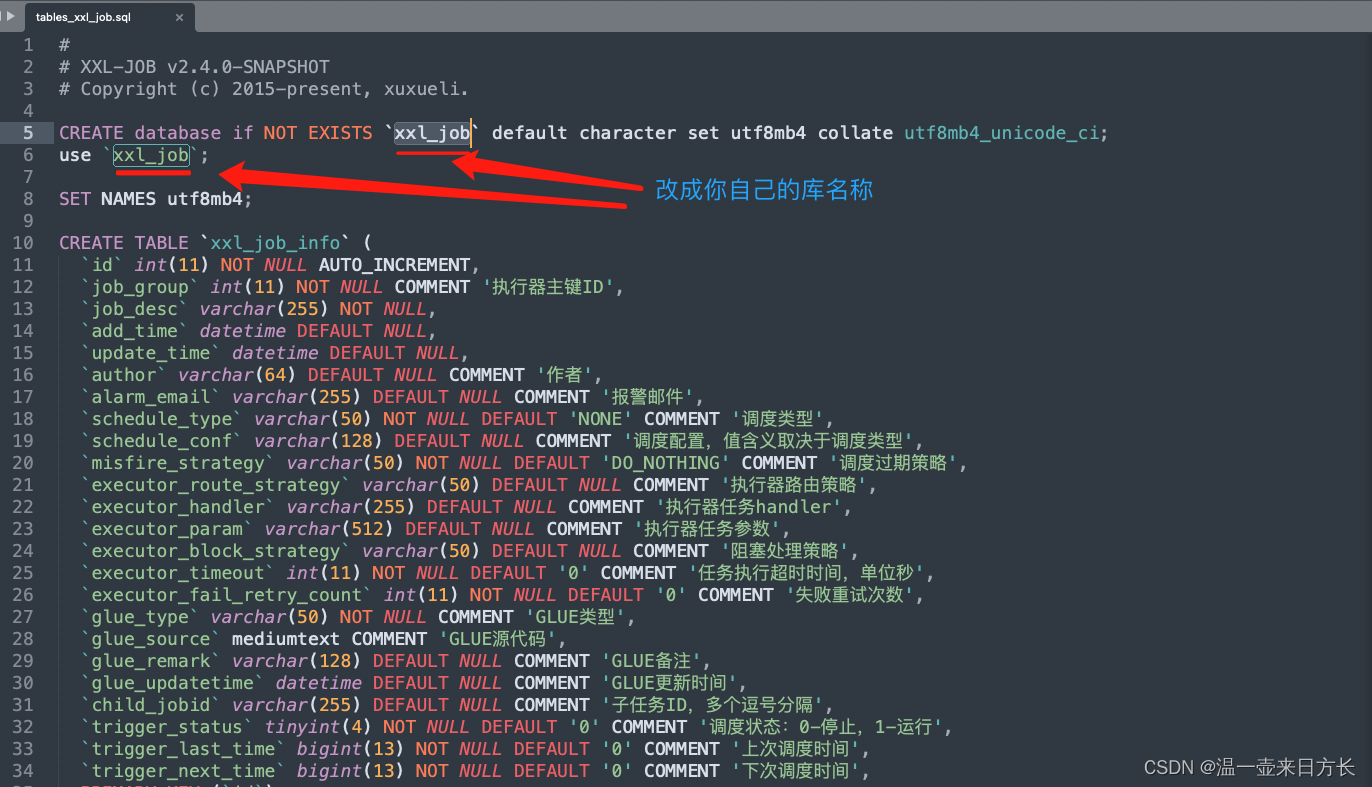Click xxl_job in the use statement
The image size is (1372, 787).
pos(151,155)
